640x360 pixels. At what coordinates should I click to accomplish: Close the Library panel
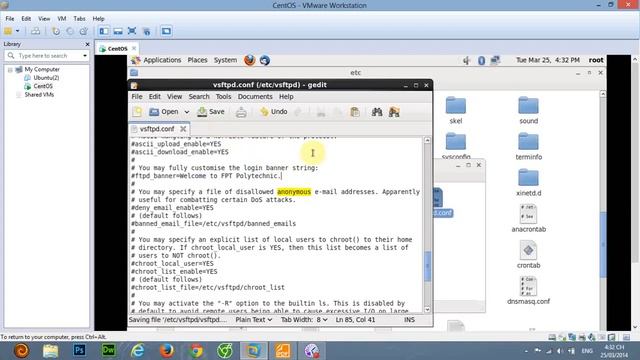click(87, 44)
